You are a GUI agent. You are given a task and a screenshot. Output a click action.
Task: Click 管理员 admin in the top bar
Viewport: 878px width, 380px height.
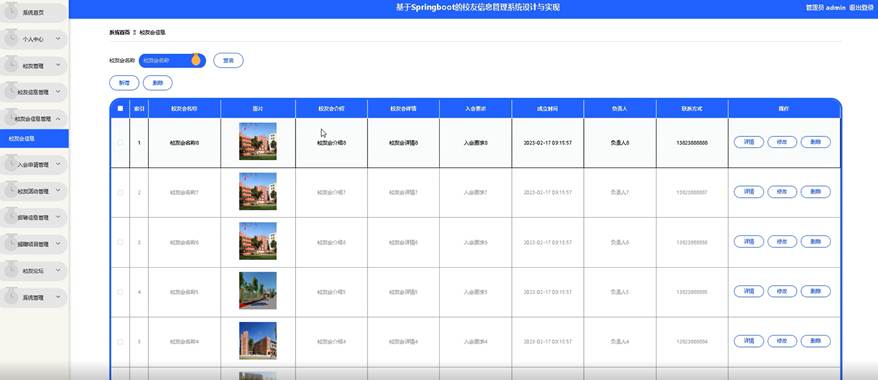(x=825, y=8)
